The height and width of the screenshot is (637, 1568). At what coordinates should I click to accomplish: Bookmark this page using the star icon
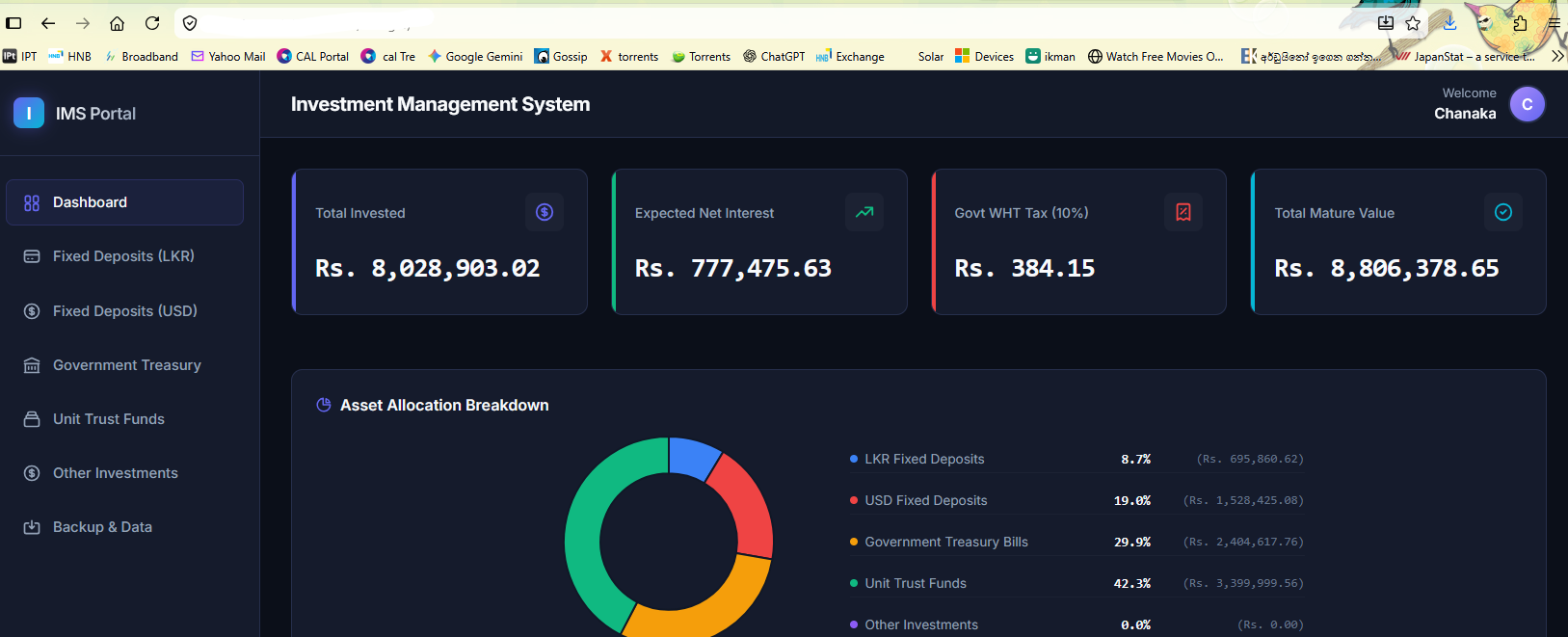pos(1413,23)
